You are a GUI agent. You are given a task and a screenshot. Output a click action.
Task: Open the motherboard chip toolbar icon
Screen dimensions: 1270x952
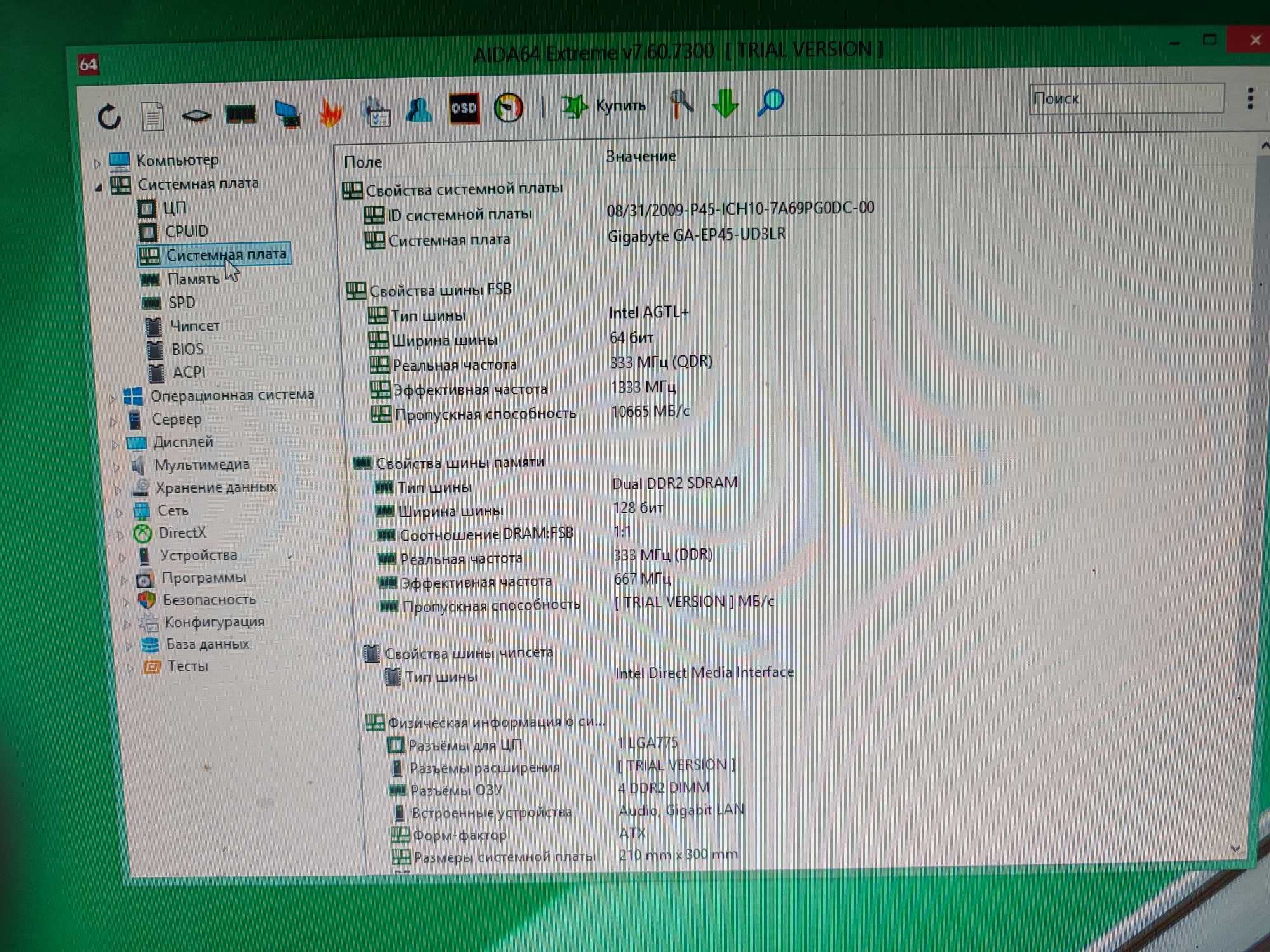click(196, 116)
